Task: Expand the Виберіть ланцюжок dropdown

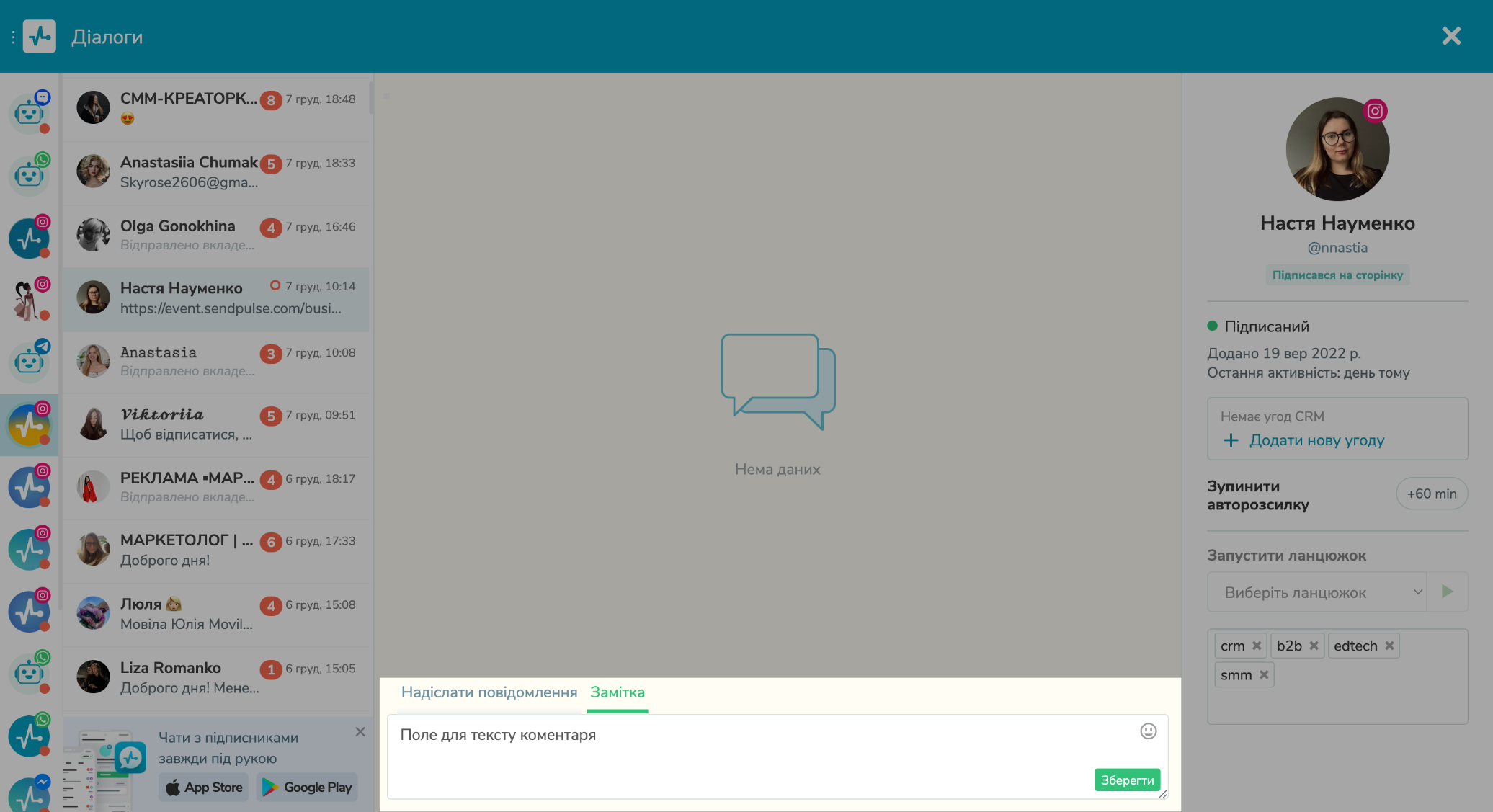Action: [1316, 592]
